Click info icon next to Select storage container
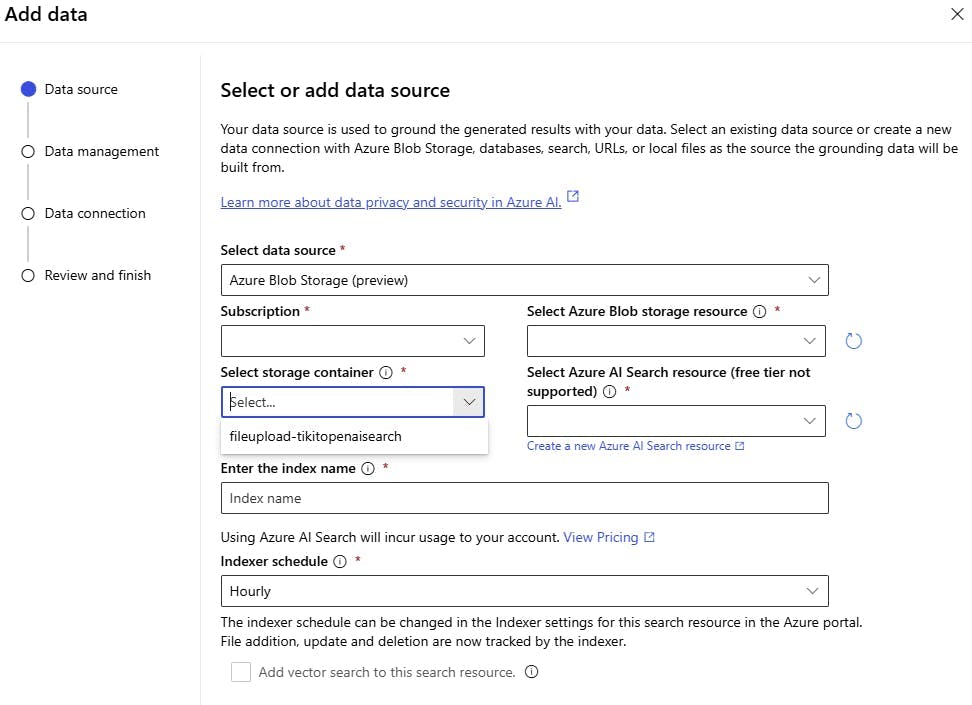Image resolution: width=972 pixels, height=705 pixels. [x=386, y=372]
